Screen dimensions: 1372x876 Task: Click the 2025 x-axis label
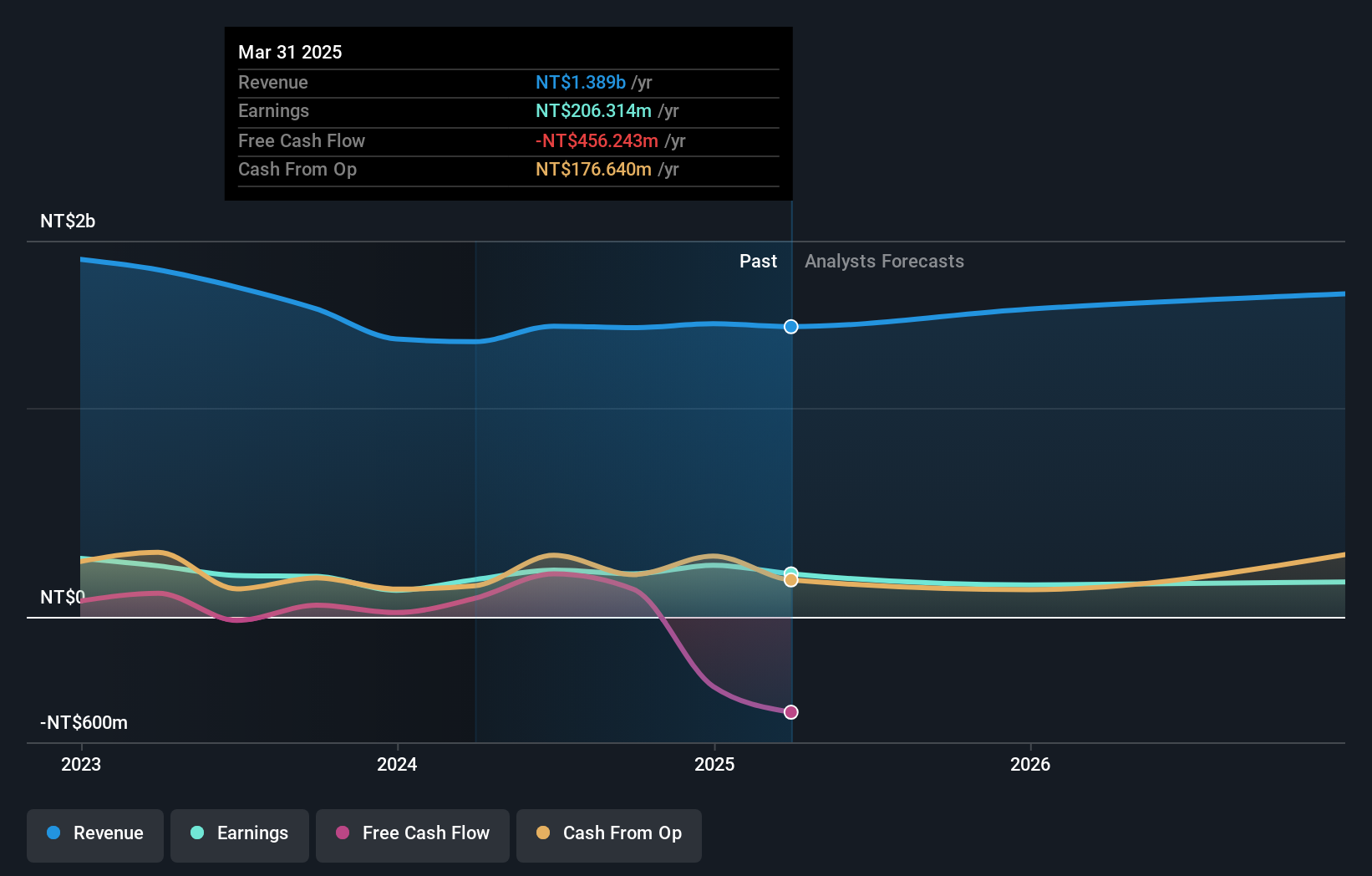coord(714,764)
